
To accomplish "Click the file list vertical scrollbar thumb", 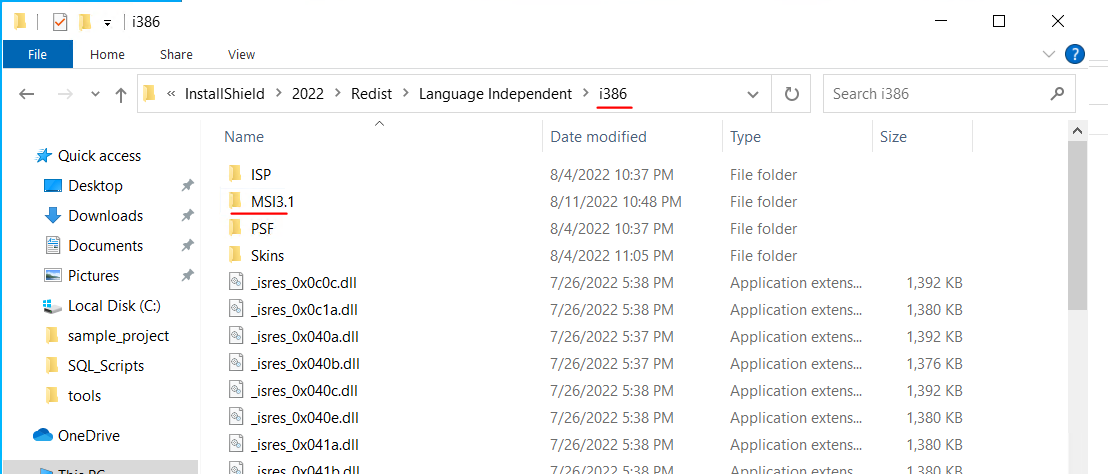I will point(1077,225).
